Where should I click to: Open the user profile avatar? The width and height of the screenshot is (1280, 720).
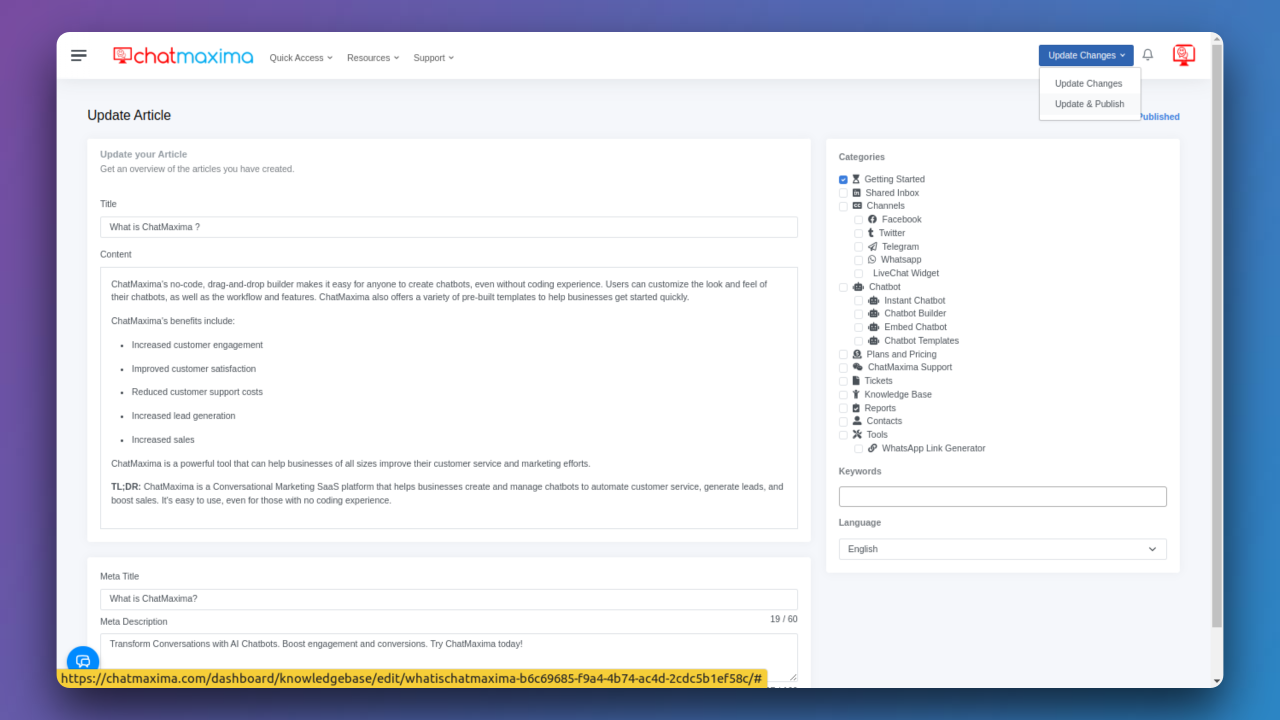point(1184,55)
